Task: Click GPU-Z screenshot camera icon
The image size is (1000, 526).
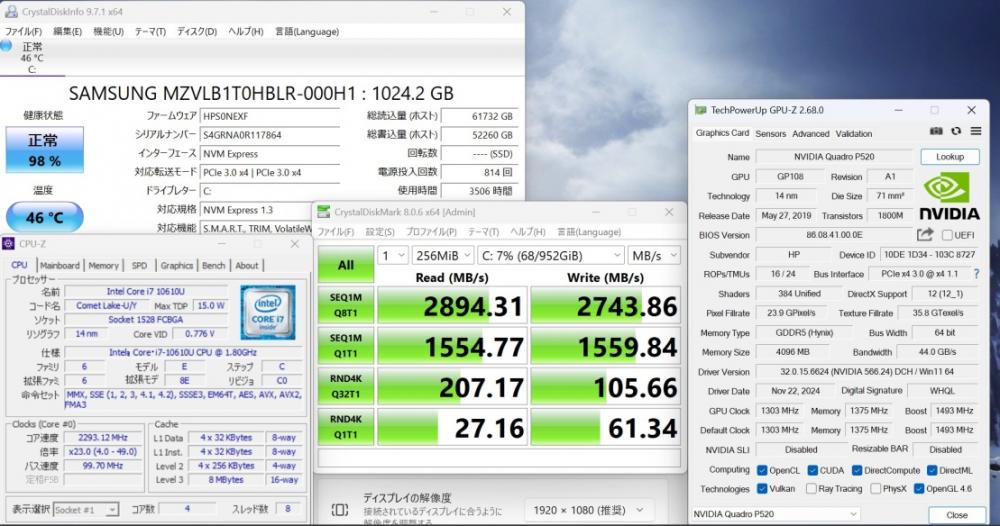Action: 936,131
